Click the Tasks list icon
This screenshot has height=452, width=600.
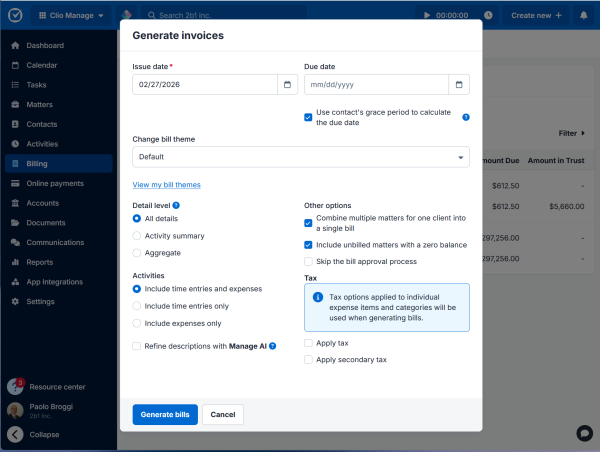click(x=15, y=85)
